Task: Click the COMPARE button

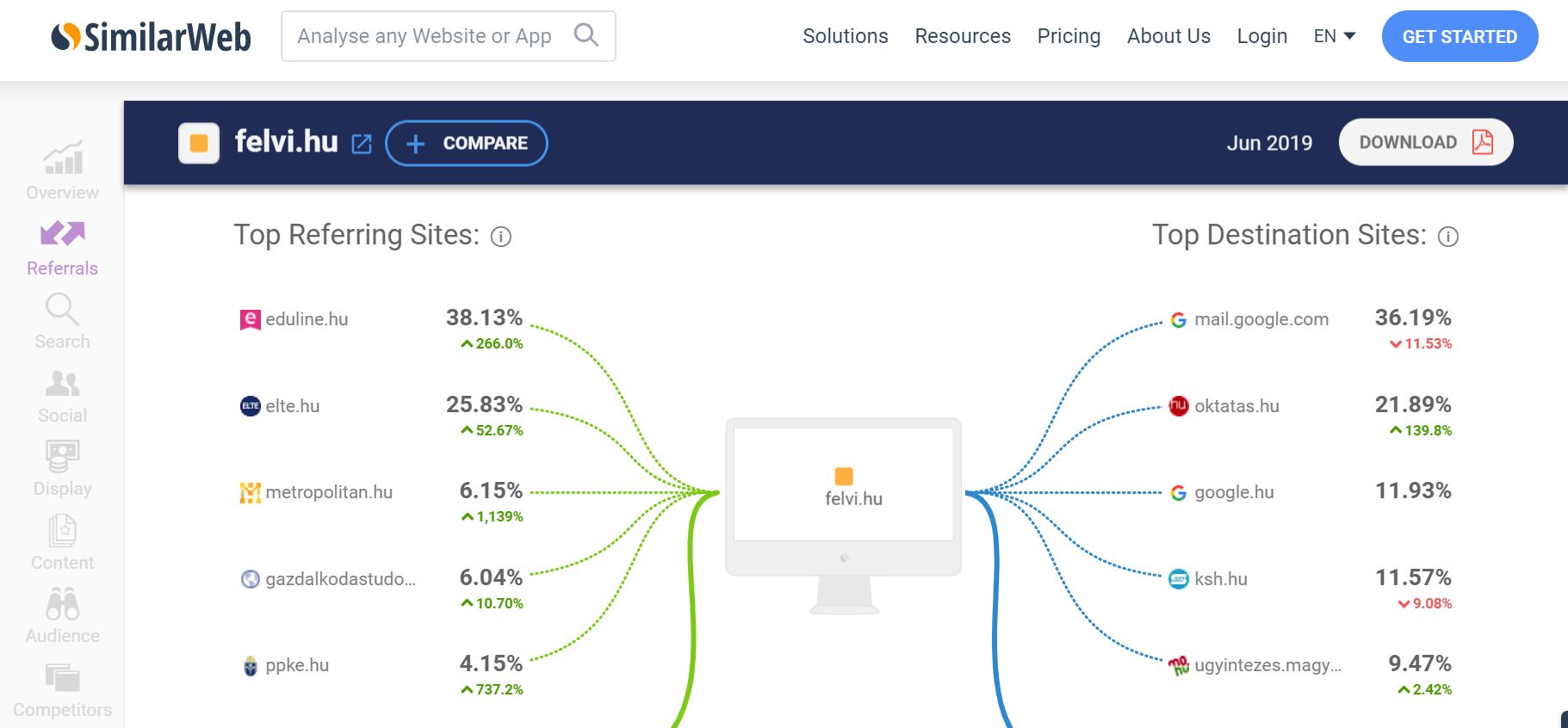Action: (467, 143)
